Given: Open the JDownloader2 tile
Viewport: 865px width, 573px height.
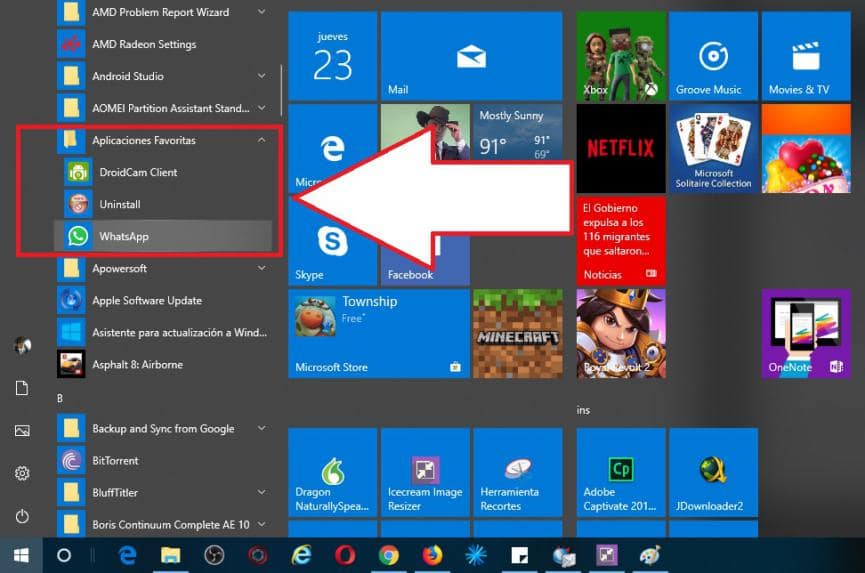Looking at the screenshot, I should pos(713,472).
